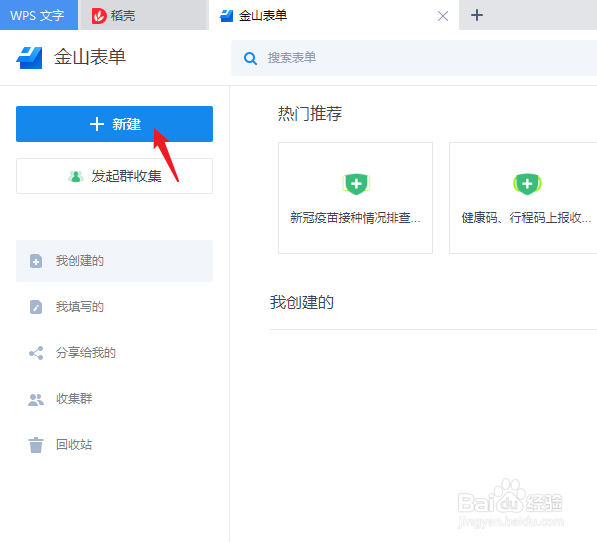Click the 发起群收集 button
The height and width of the screenshot is (542, 597).
pos(114,176)
